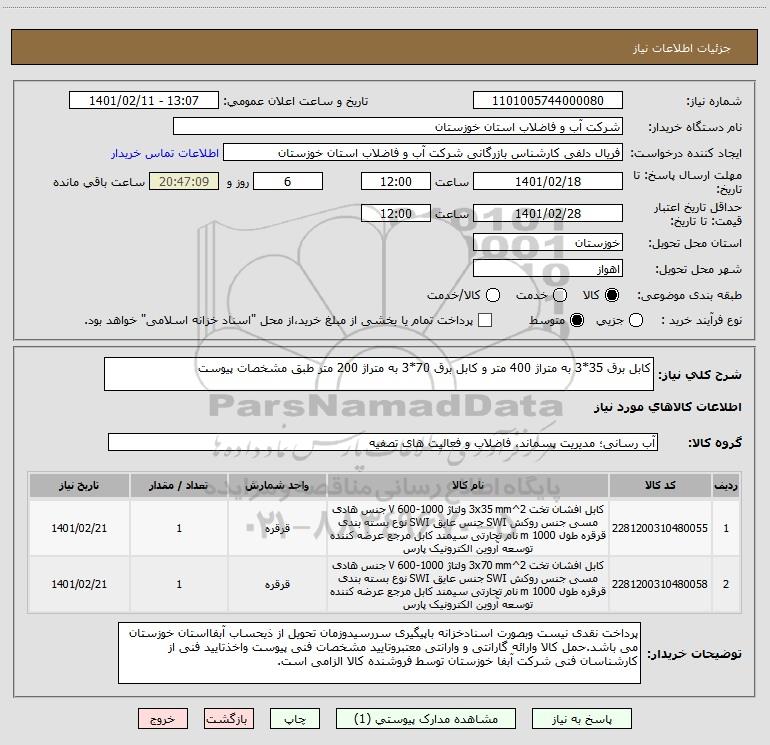Click the price validity time 12:00 field

point(396,213)
